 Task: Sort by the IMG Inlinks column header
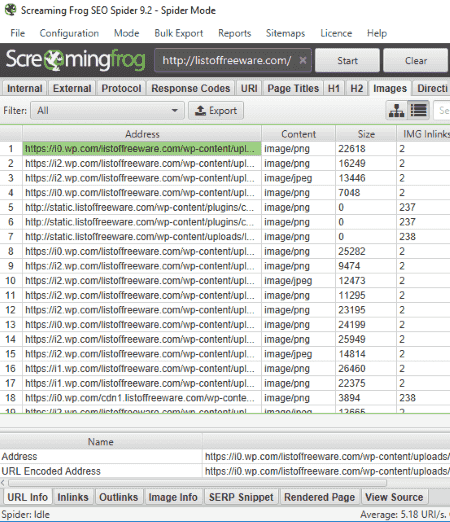pyautogui.click(x=423, y=134)
